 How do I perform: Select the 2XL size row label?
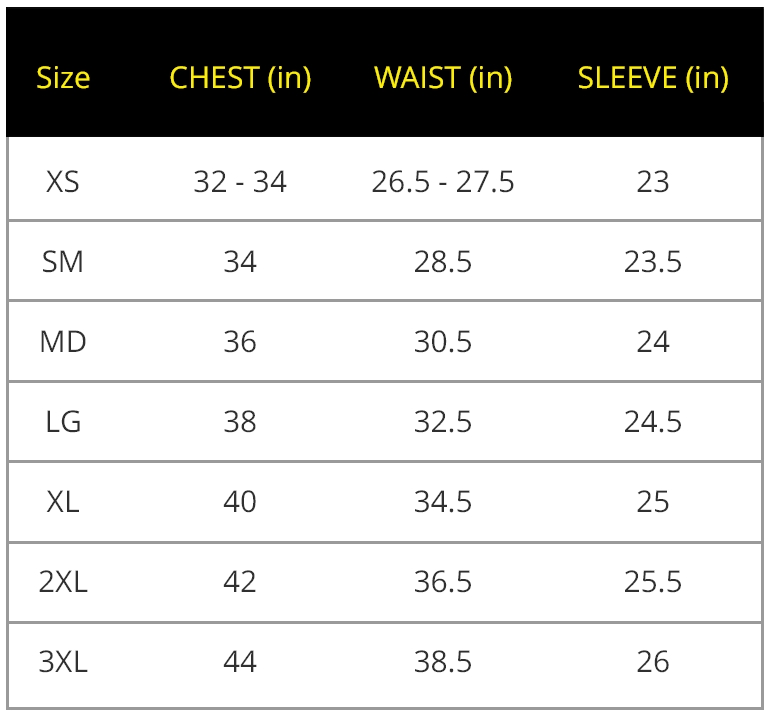click(63, 581)
